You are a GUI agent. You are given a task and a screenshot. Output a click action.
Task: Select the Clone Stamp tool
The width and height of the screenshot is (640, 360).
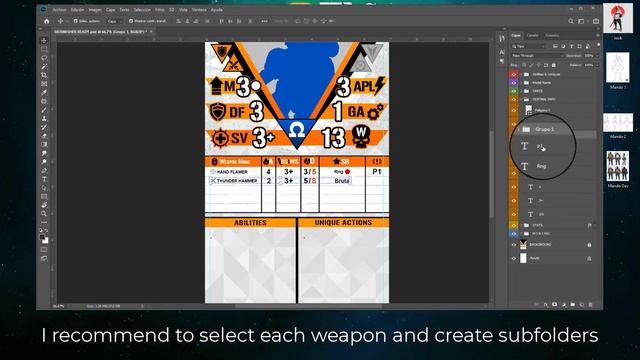pyautogui.click(x=44, y=118)
